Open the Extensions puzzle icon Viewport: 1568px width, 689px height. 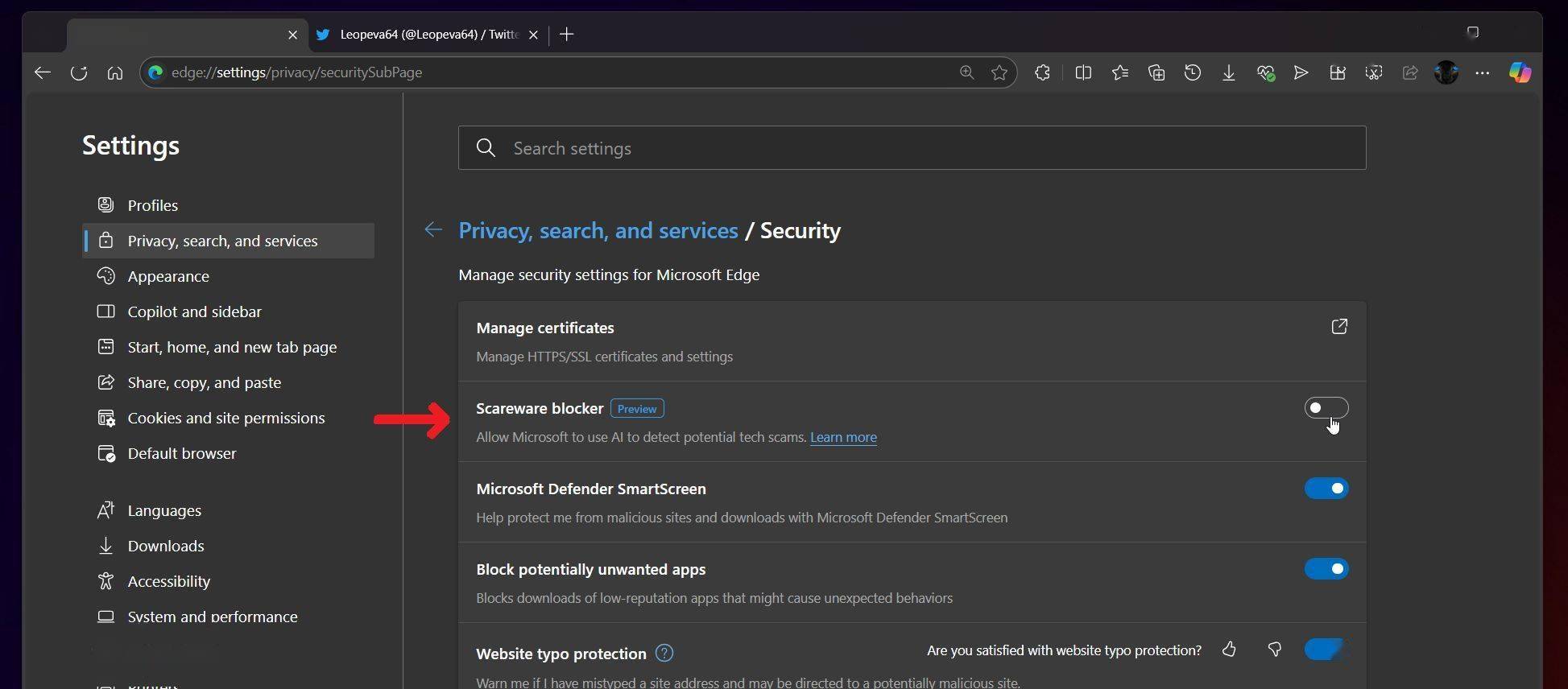pyautogui.click(x=1042, y=72)
